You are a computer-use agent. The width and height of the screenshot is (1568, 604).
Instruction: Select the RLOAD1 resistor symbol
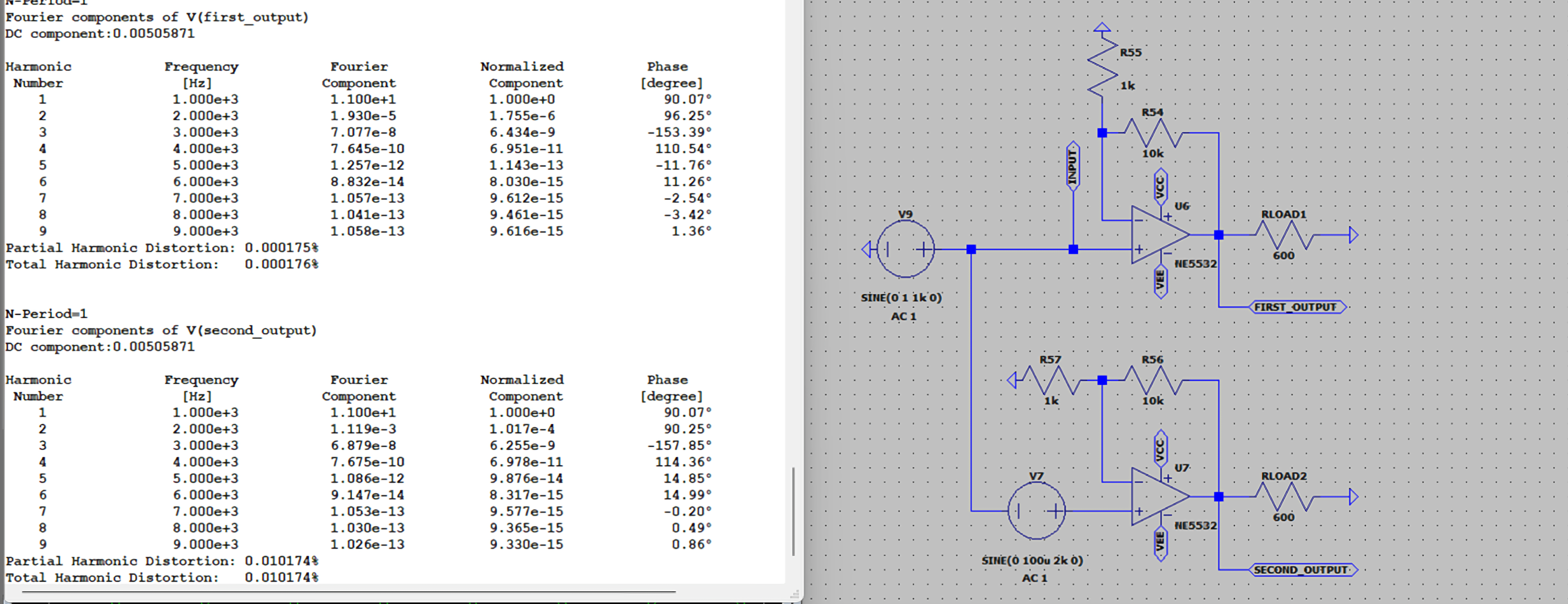[x=1284, y=235]
